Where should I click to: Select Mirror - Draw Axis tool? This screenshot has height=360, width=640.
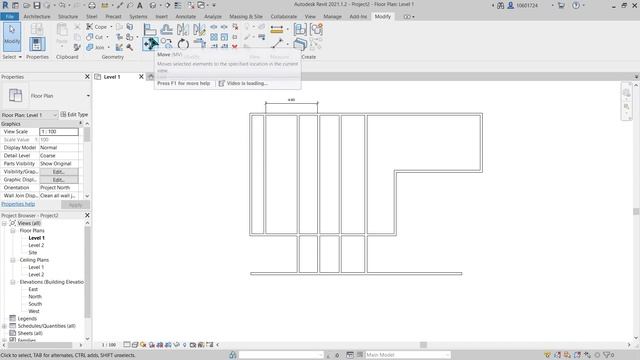199,29
